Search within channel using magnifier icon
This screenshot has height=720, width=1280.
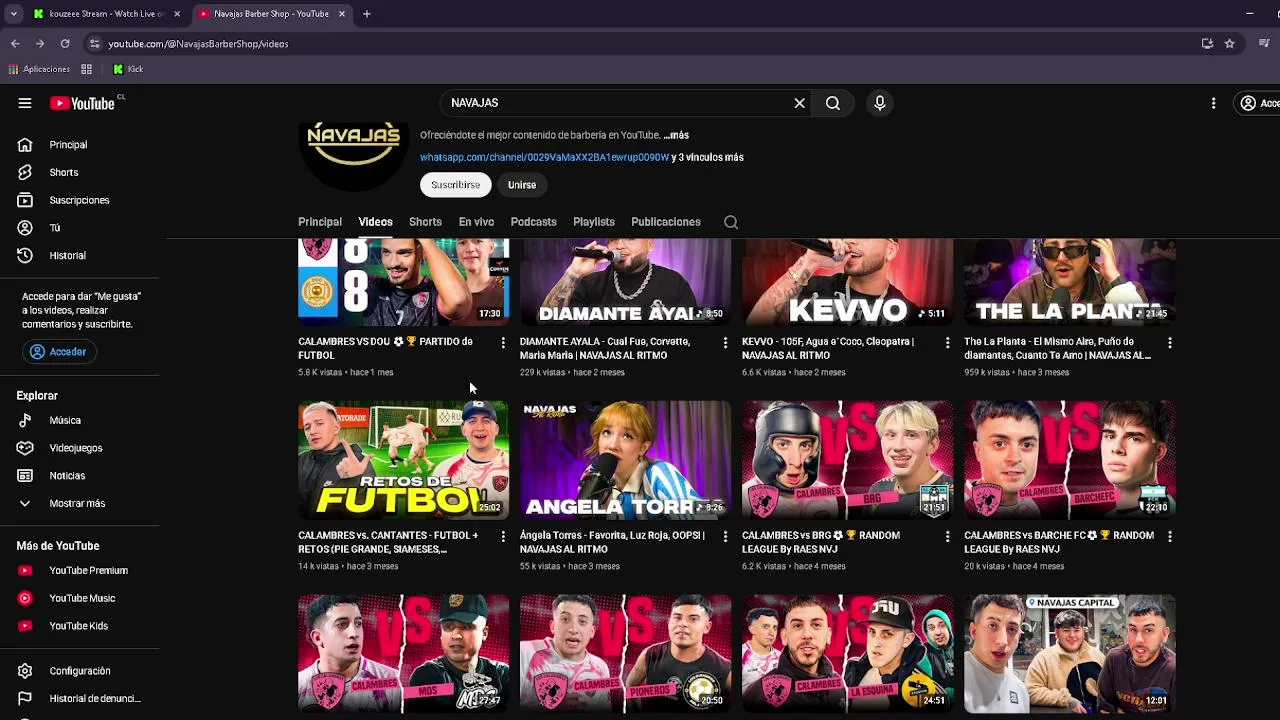pyautogui.click(x=731, y=222)
